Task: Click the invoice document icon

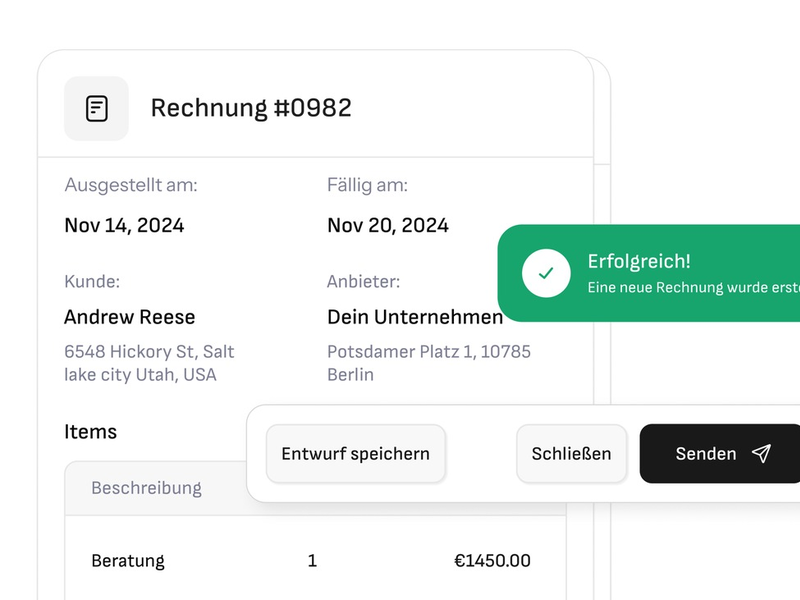Action: [96, 108]
